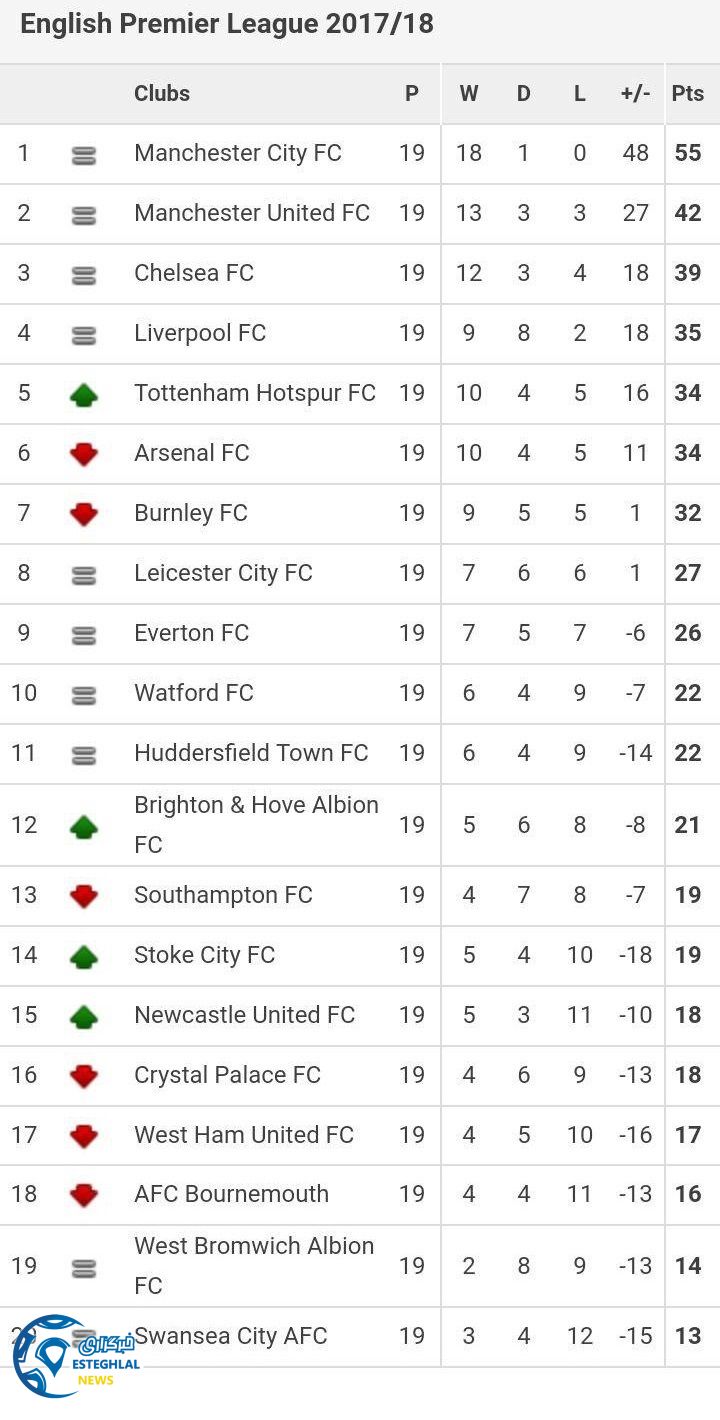The height and width of the screenshot is (1420, 720).
Task: Click the red down arrow beside AFC Bournemouth
Action: (x=84, y=1196)
